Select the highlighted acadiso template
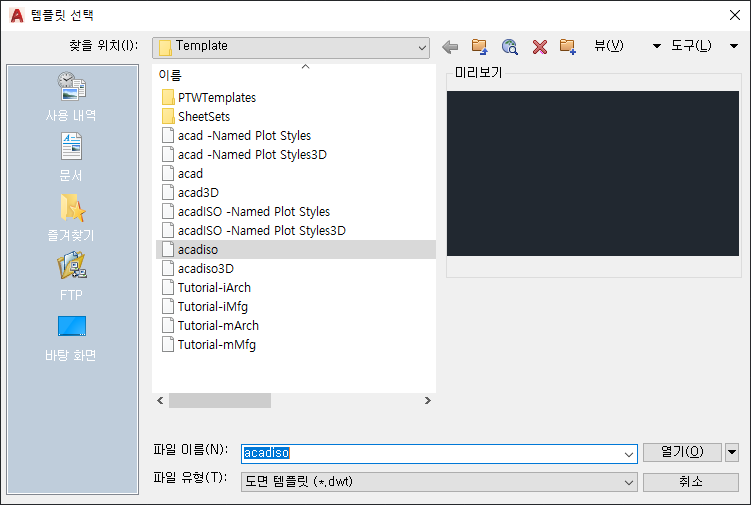751x505 pixels. pyautogui.click(x=296, y=250)
